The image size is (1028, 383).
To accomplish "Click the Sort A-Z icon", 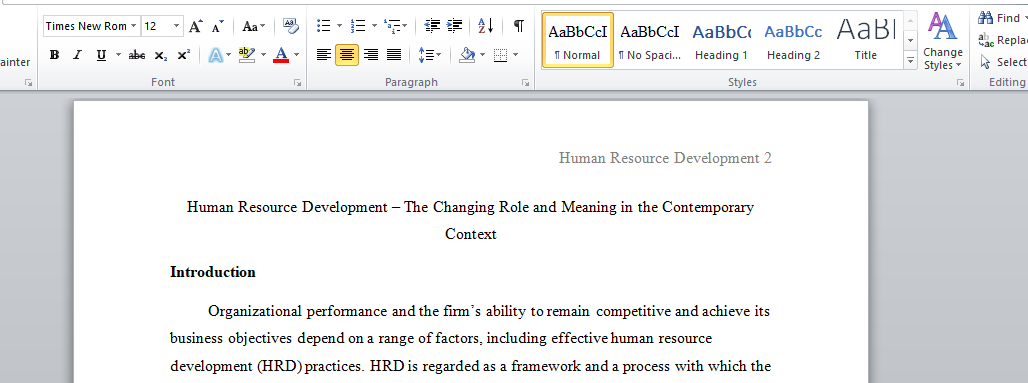I will coord(486,26).
